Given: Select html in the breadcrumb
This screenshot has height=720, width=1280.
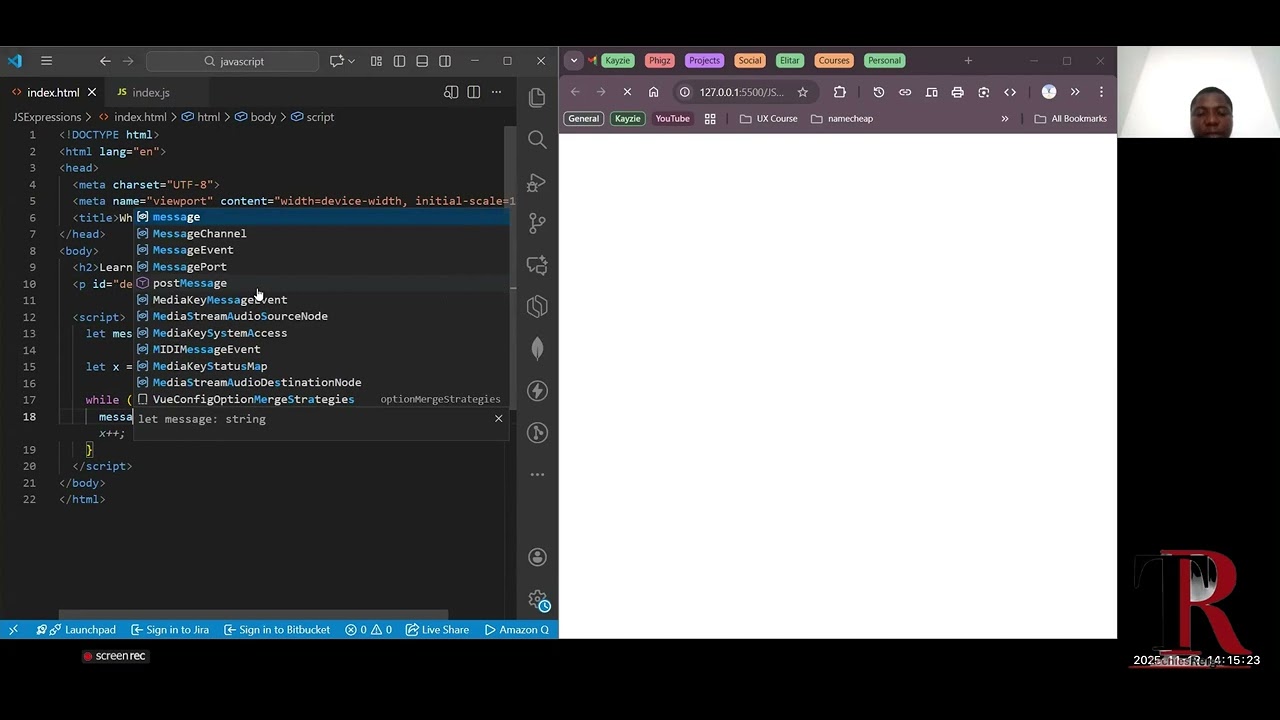Looking at the screenshot, I should click(208, 117).
